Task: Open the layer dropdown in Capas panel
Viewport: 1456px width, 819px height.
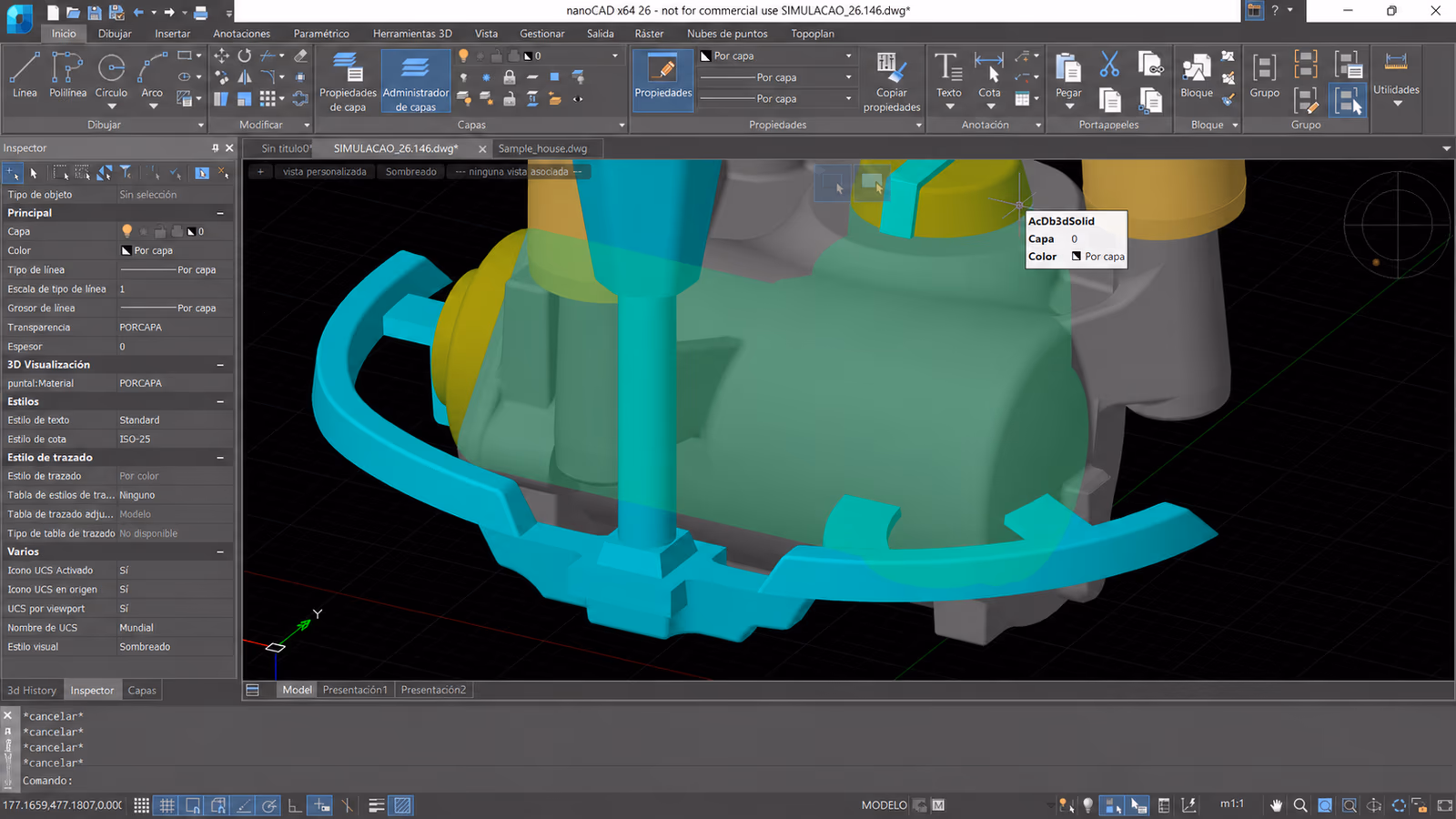Action: (x=615, y=56)
